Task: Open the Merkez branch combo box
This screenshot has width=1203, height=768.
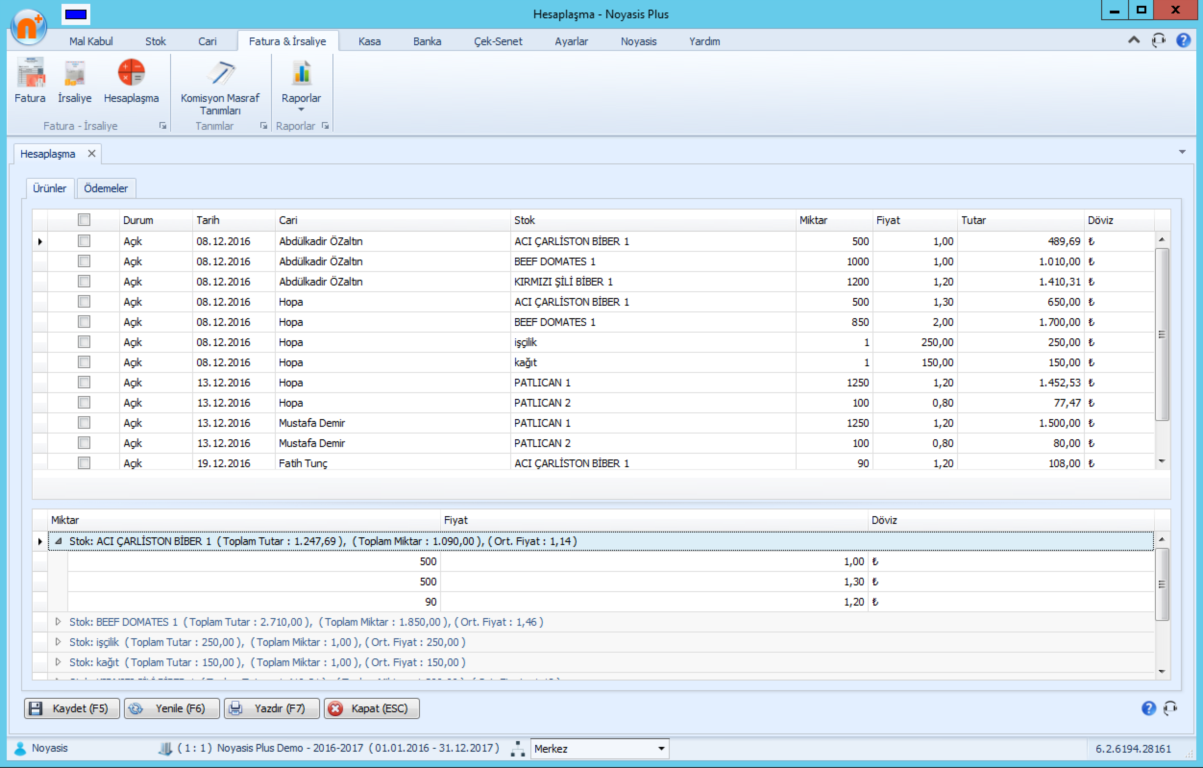Action: click(x=661, y=749)
